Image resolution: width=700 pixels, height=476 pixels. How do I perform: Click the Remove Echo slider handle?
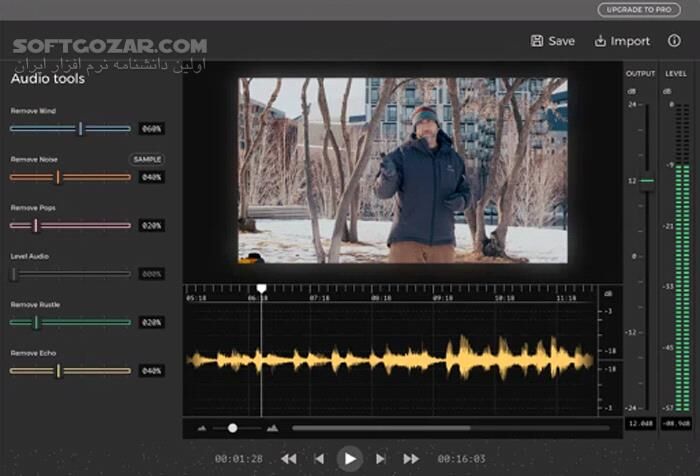58,370
